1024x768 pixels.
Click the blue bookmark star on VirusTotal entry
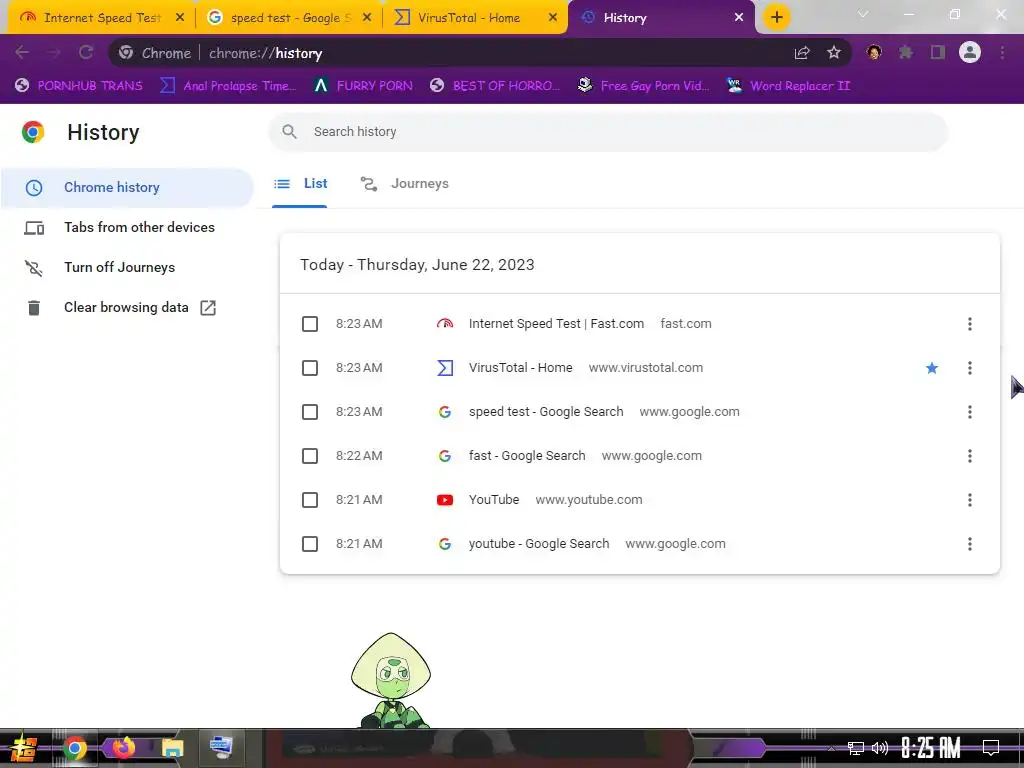click(932, 368)
